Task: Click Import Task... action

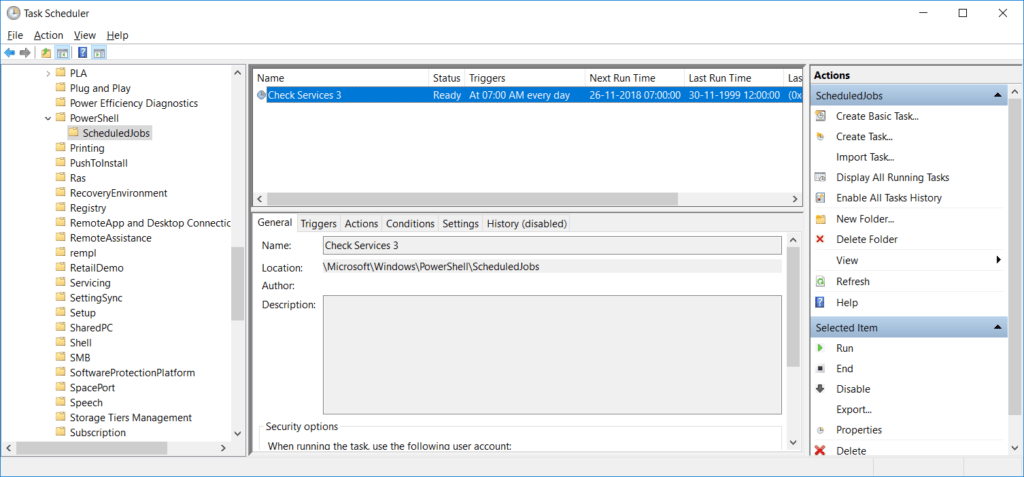Action: pyautogui.click(x=865, y=157)
